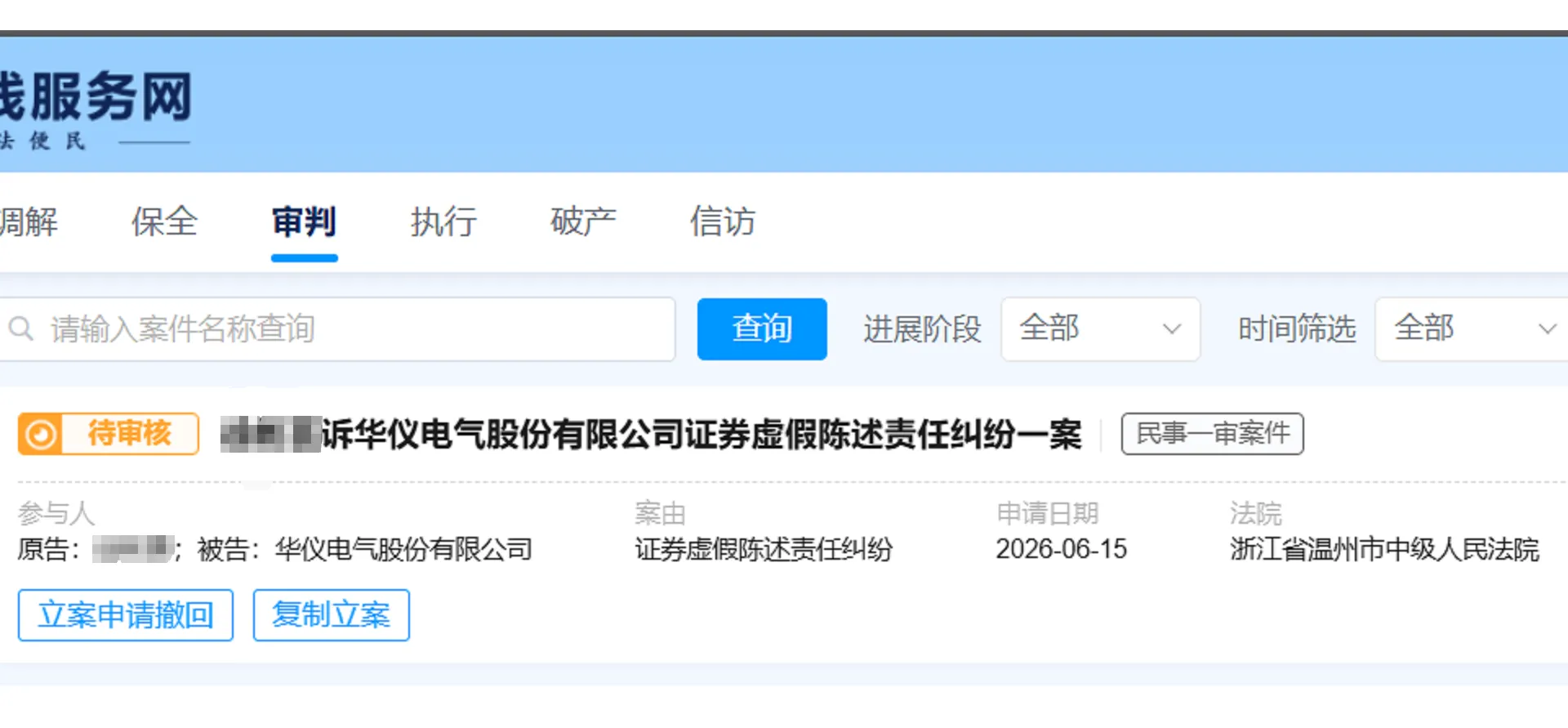
Task: Click the 时间筛选 label
Action: pos(1297,329)
